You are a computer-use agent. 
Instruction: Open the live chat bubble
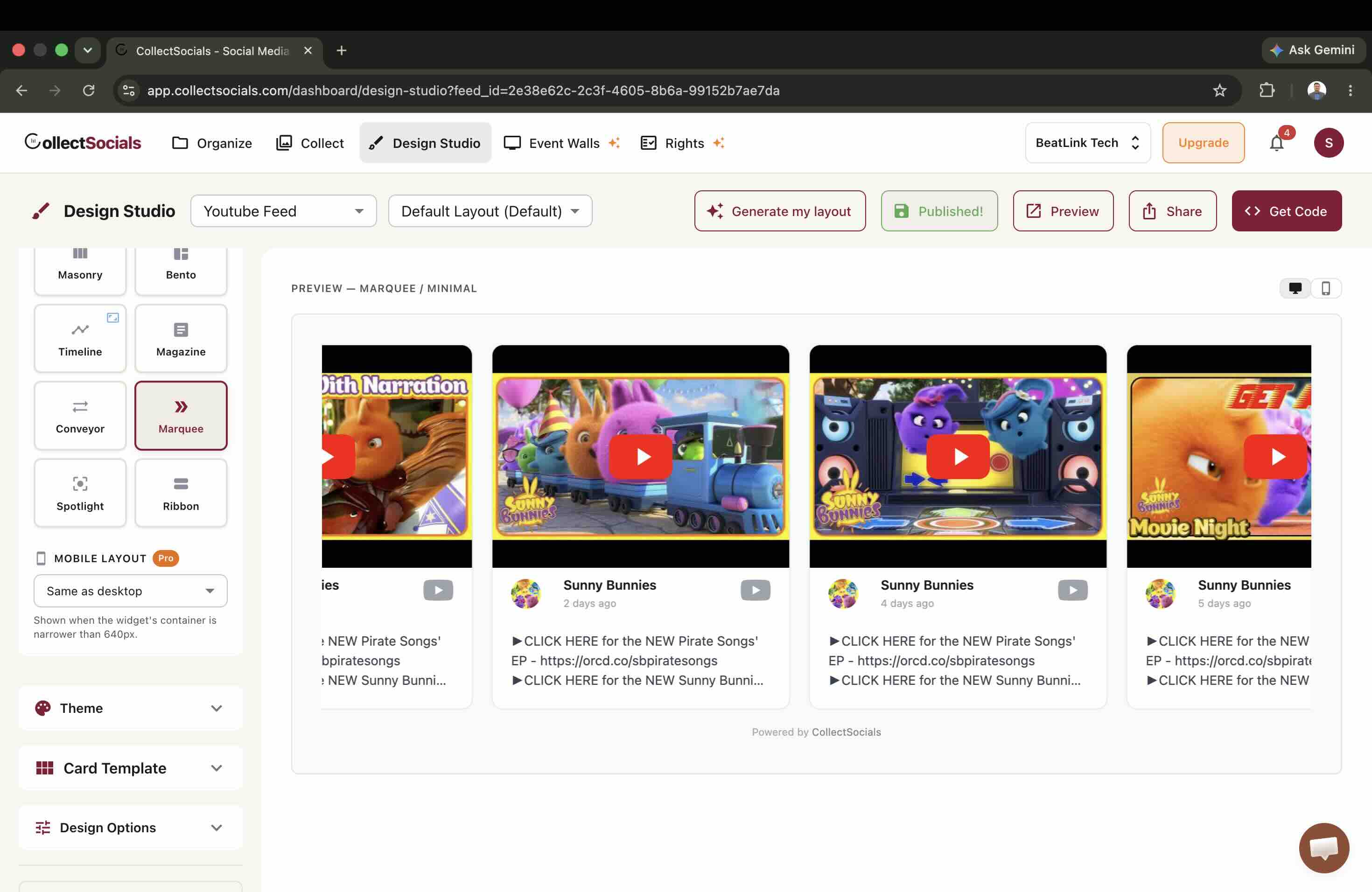[1324, 848]
